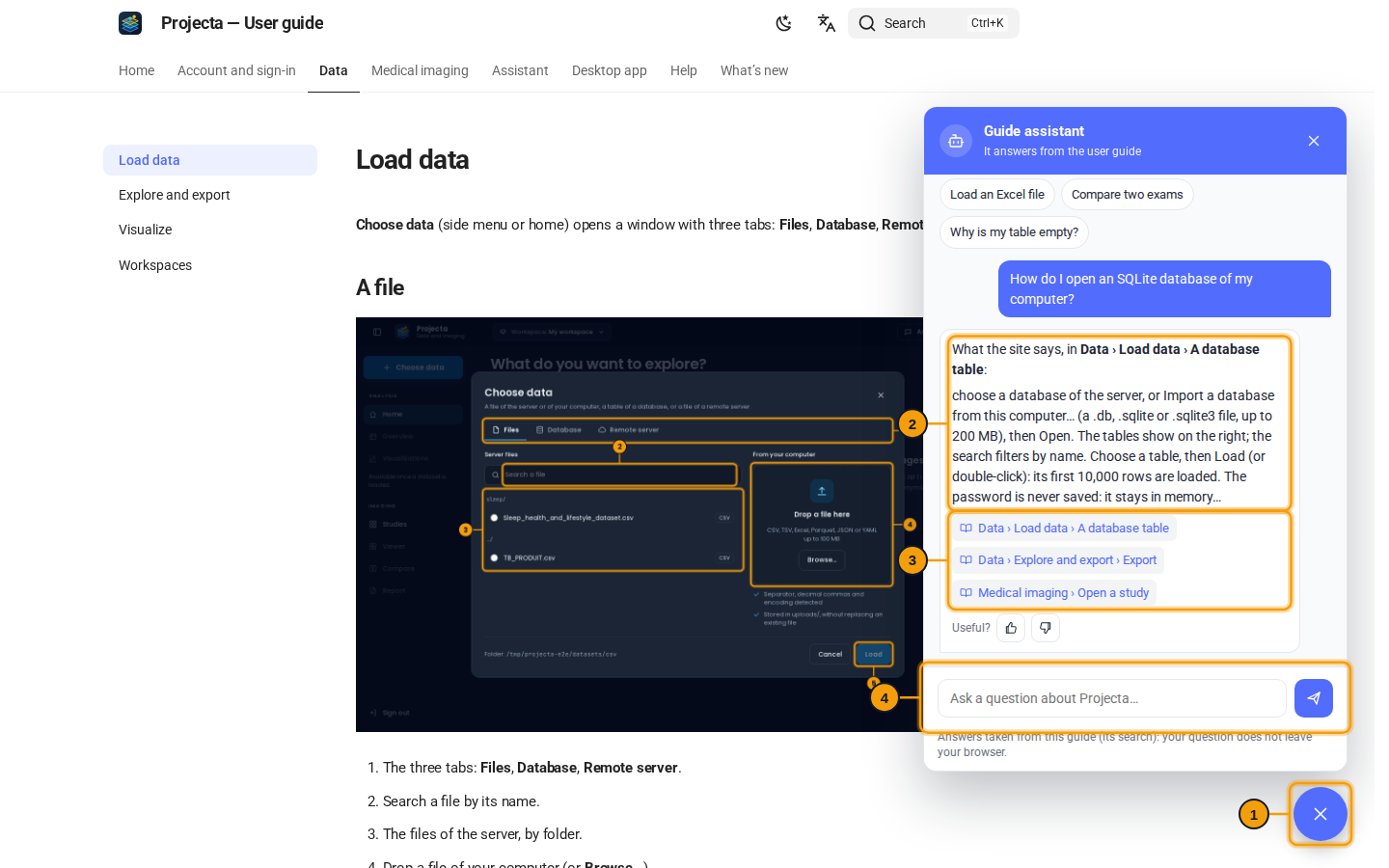Mark answer not useful with thumbs down
1389x868 pixels.
(1046, 628)
